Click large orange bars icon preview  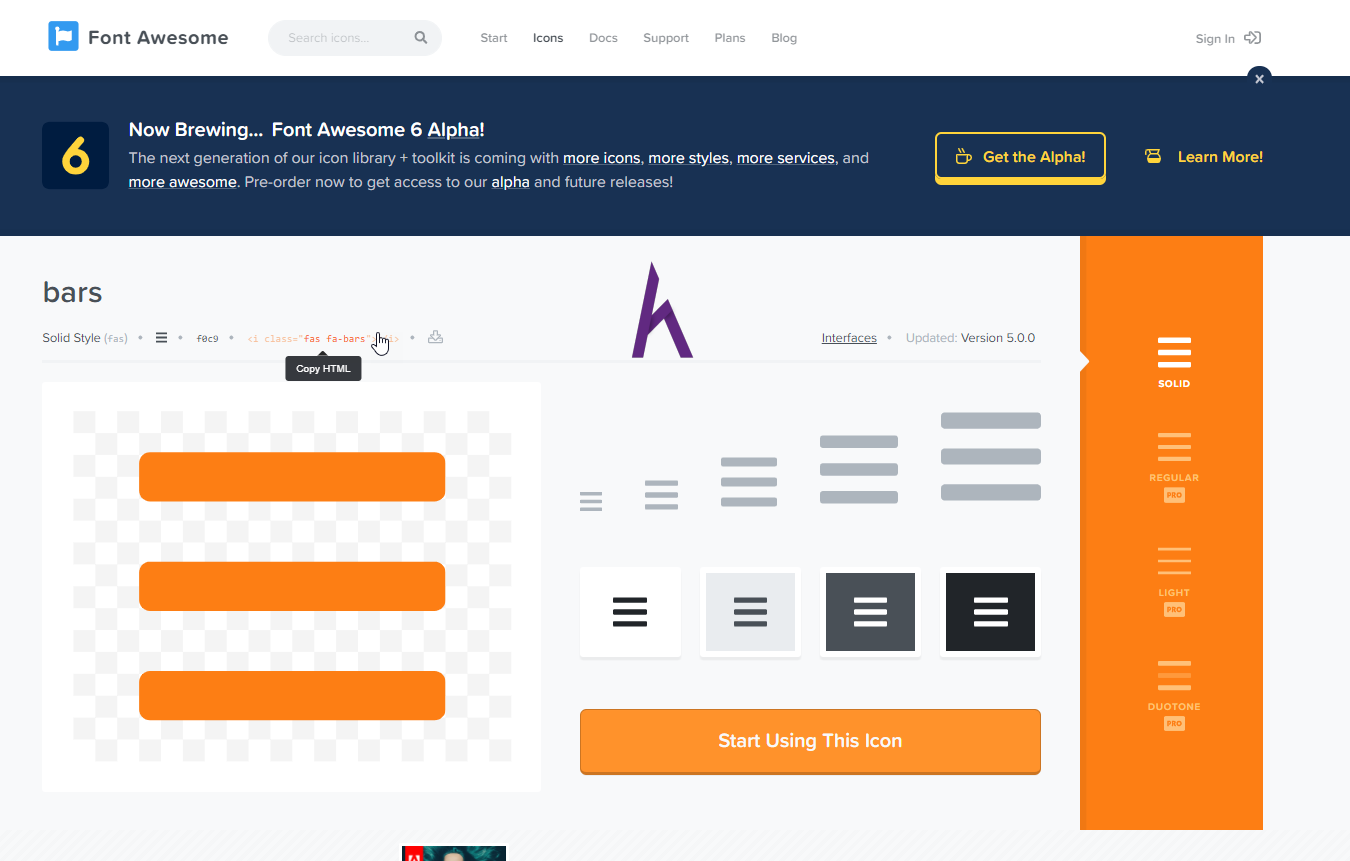click(292, 586)
